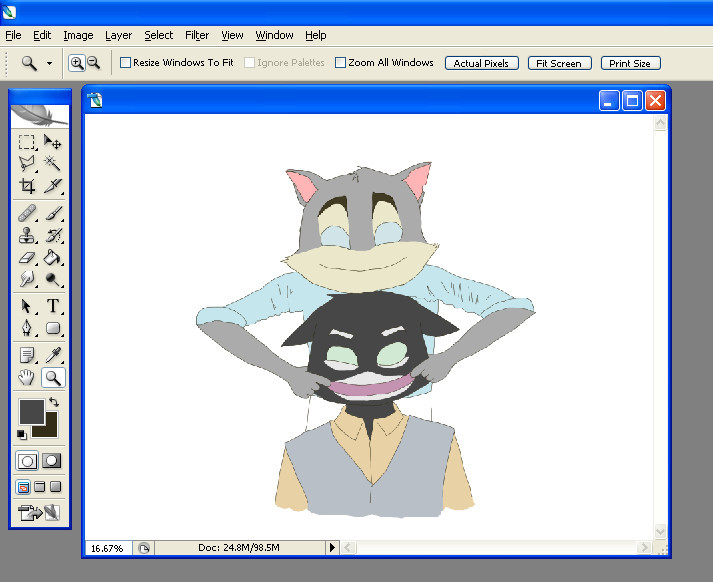This screenshot has width=713, height=582.
Task: Open the Help menu
Action: click(x=316, y=35)
